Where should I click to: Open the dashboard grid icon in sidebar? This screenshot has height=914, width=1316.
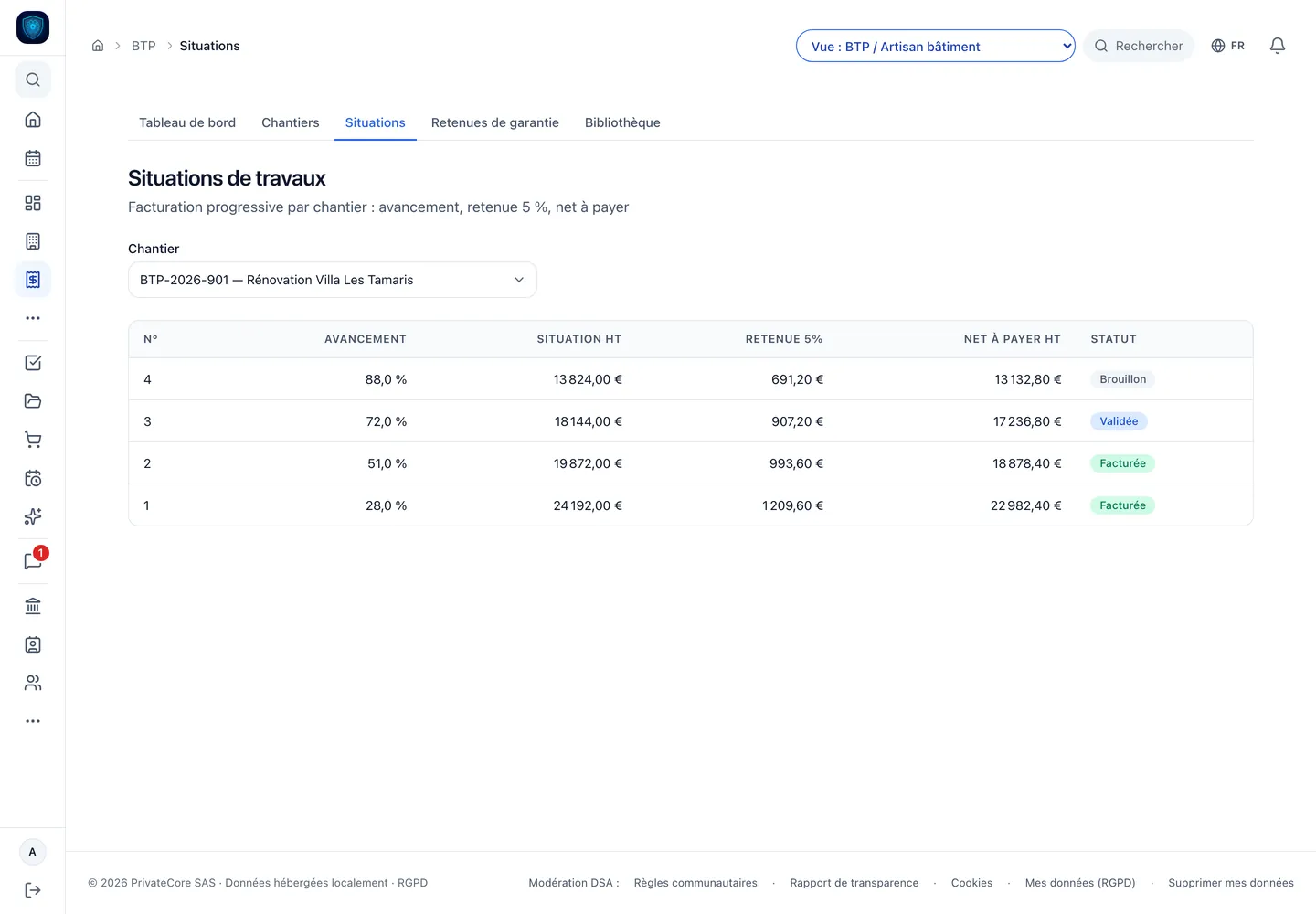pos(33,203)
